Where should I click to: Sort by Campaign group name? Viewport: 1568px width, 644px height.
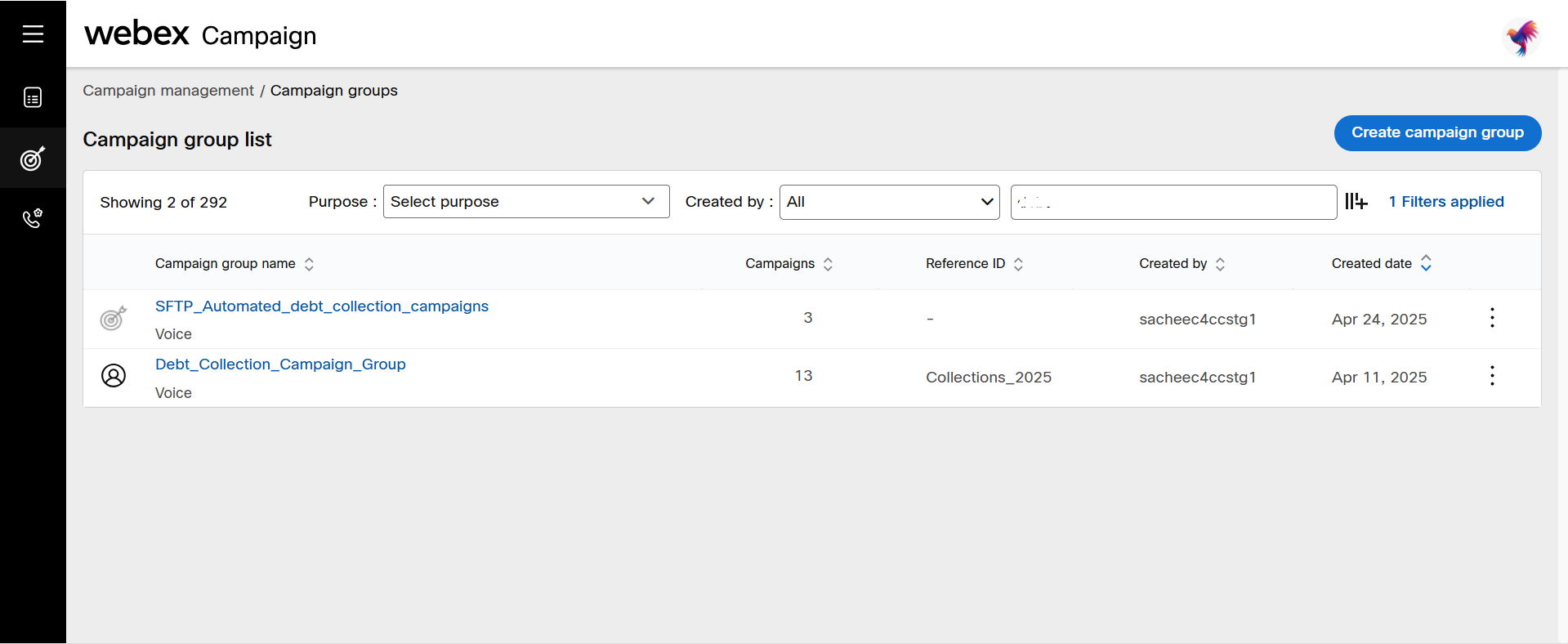tap(309, 264)
